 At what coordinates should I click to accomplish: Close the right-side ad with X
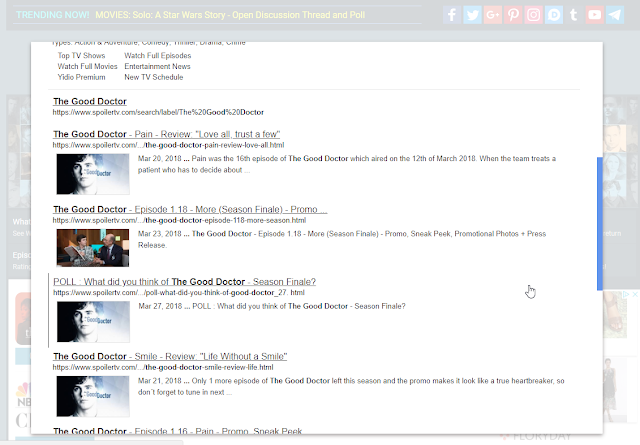[x=635, y=294]
